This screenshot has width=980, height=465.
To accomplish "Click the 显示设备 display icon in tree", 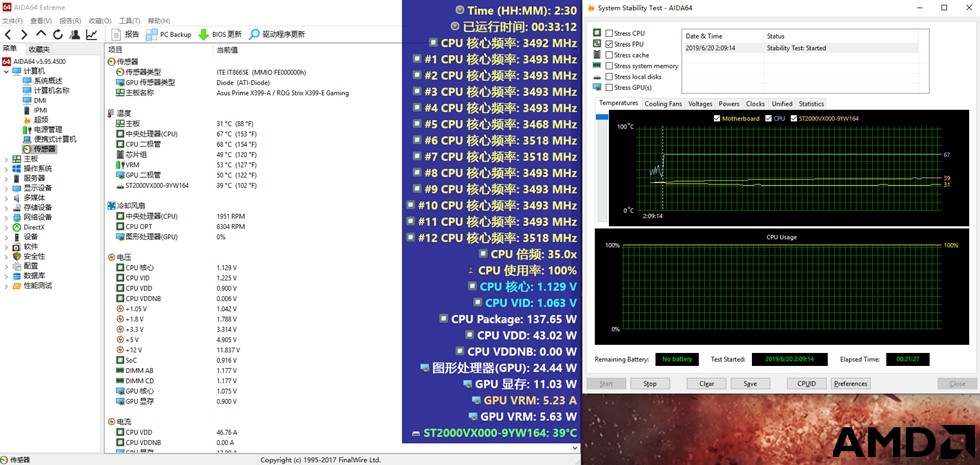I will [17, 188].
